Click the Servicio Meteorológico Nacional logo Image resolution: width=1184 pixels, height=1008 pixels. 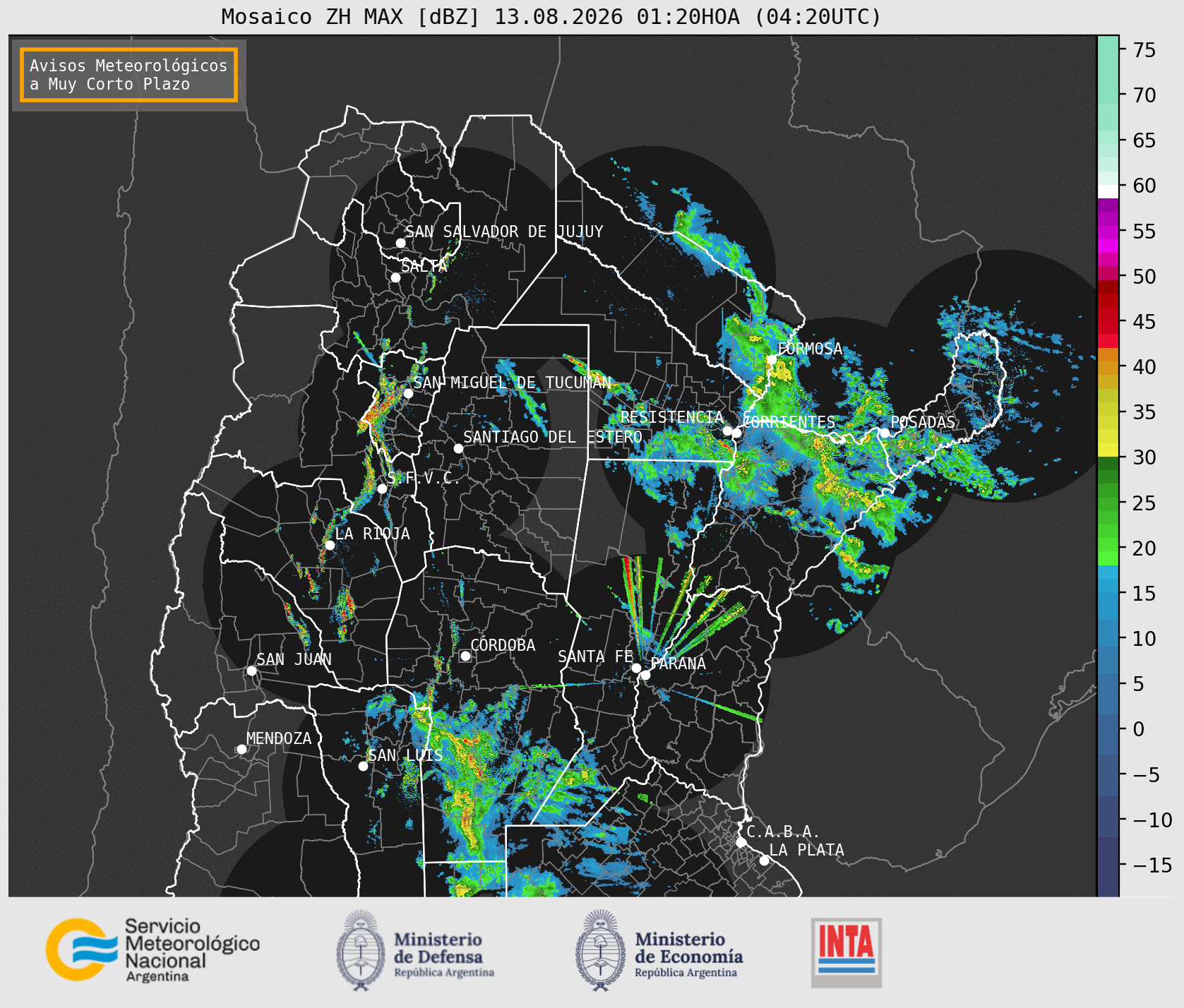tap(153, 949)
